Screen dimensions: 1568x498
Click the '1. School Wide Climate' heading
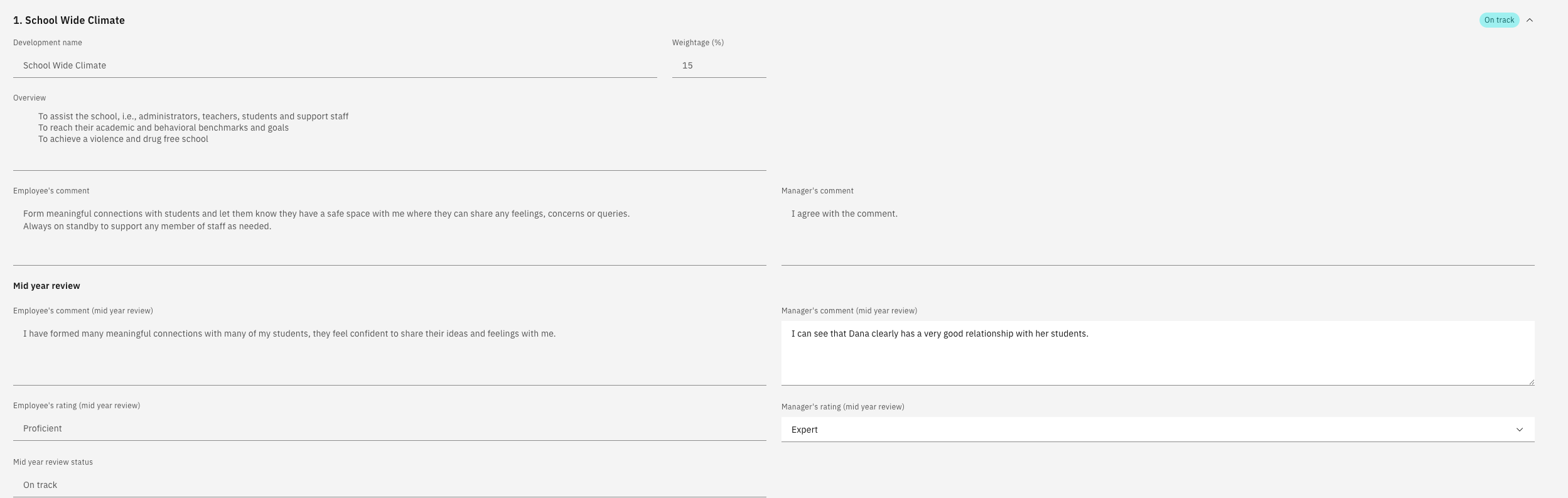69,20
